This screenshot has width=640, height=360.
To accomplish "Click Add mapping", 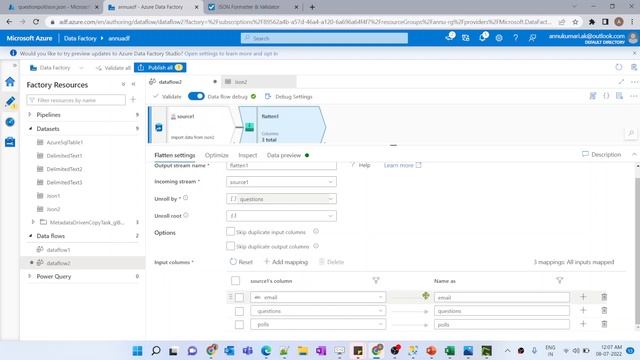I will click(x=286, y=262).
